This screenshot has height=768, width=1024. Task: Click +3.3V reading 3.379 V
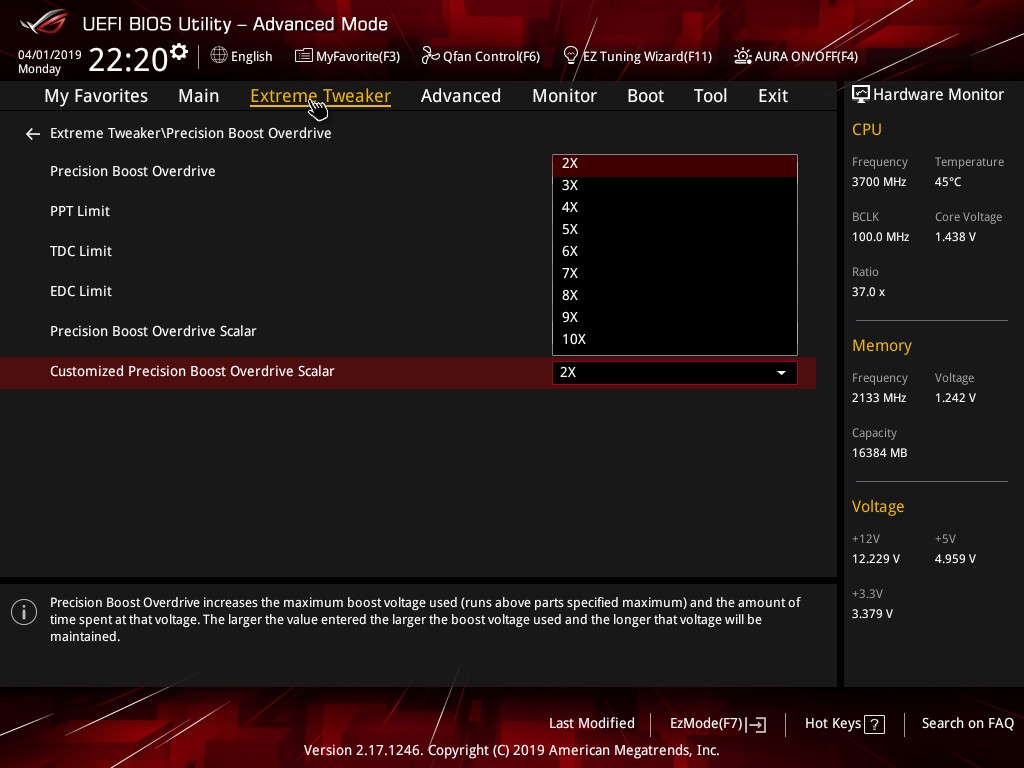pyautogui.click(x=872, y=614)
